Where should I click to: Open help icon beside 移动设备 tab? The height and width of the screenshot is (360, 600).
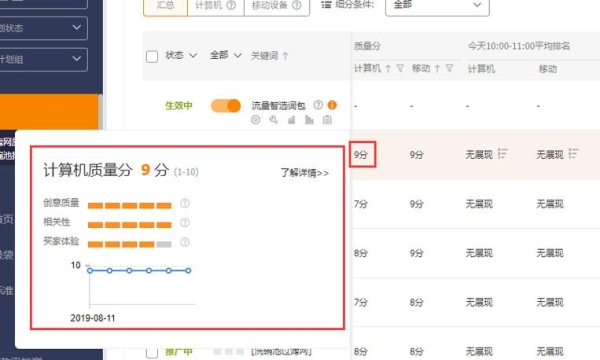[x=297, y=5]
